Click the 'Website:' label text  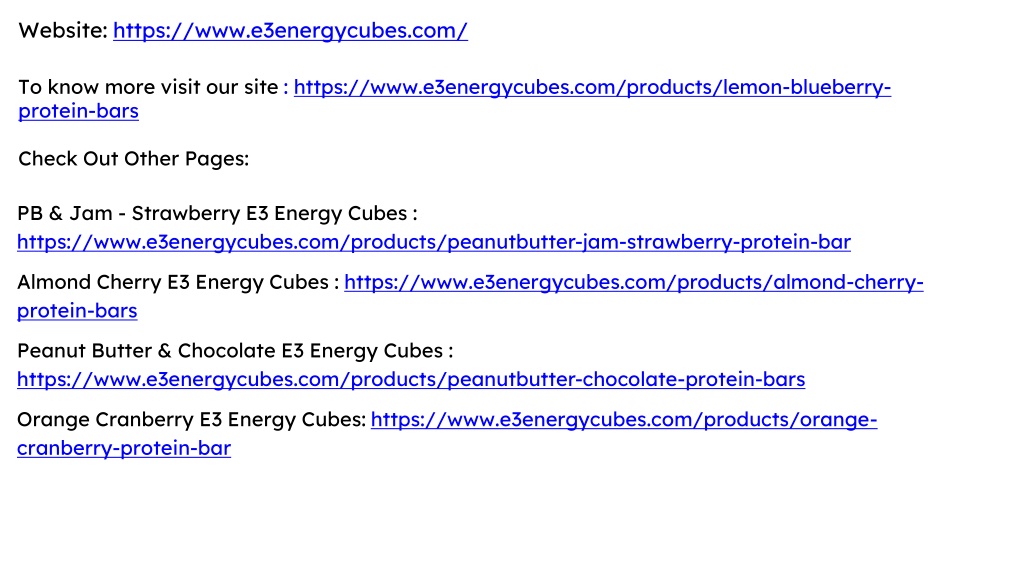(x=63, y=31)
